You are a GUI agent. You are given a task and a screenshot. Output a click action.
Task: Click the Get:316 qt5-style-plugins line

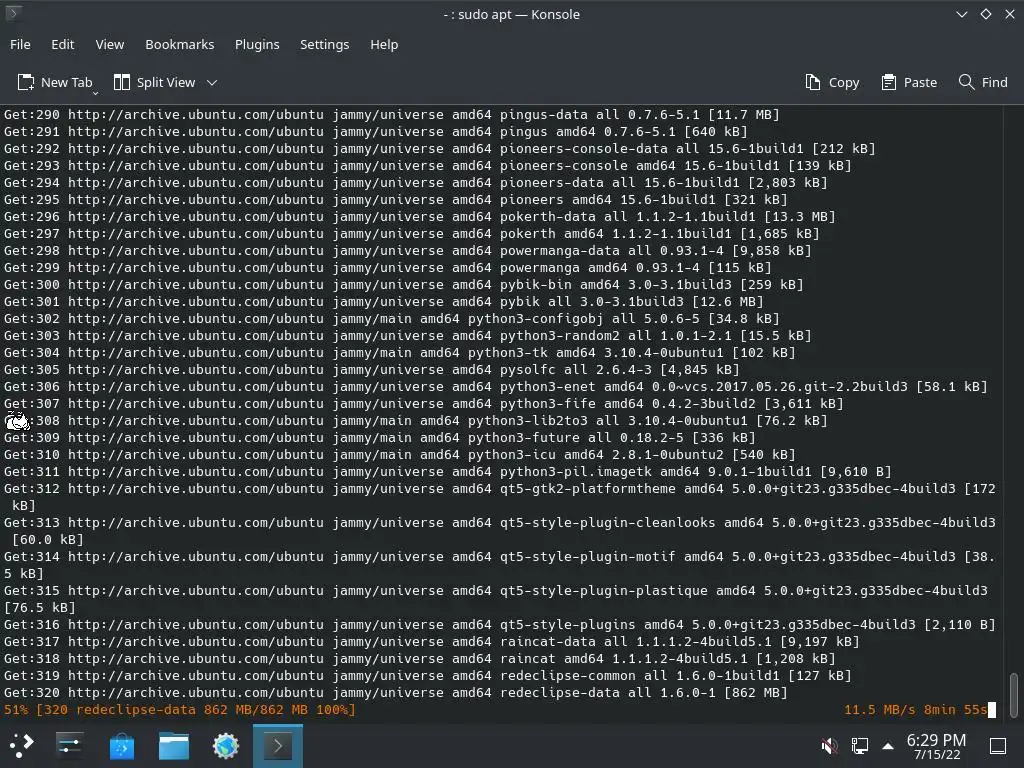coord(500,625)
